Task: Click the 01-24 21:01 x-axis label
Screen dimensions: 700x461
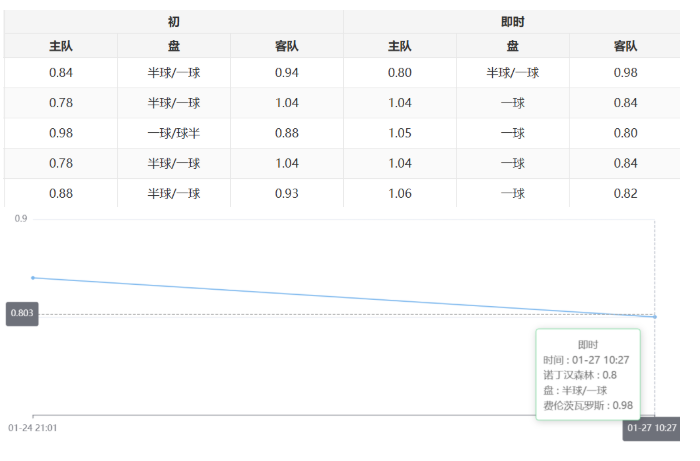Action: pos(33,428)
